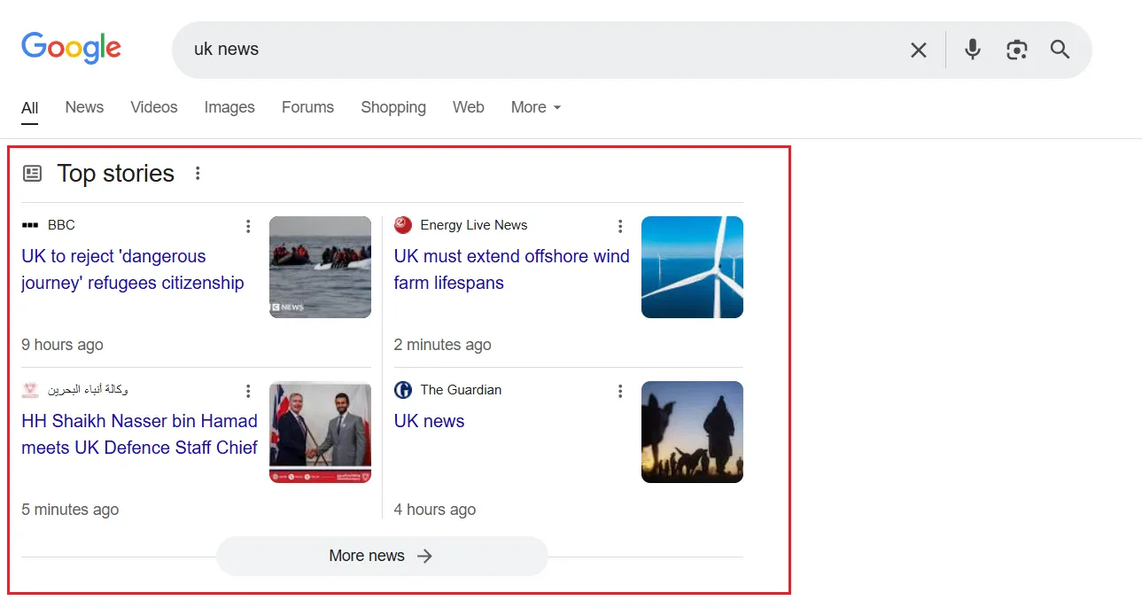Click the '2 minutes ago' timestamp
The height and width of the screenshot is (608, 1142).
442,344
